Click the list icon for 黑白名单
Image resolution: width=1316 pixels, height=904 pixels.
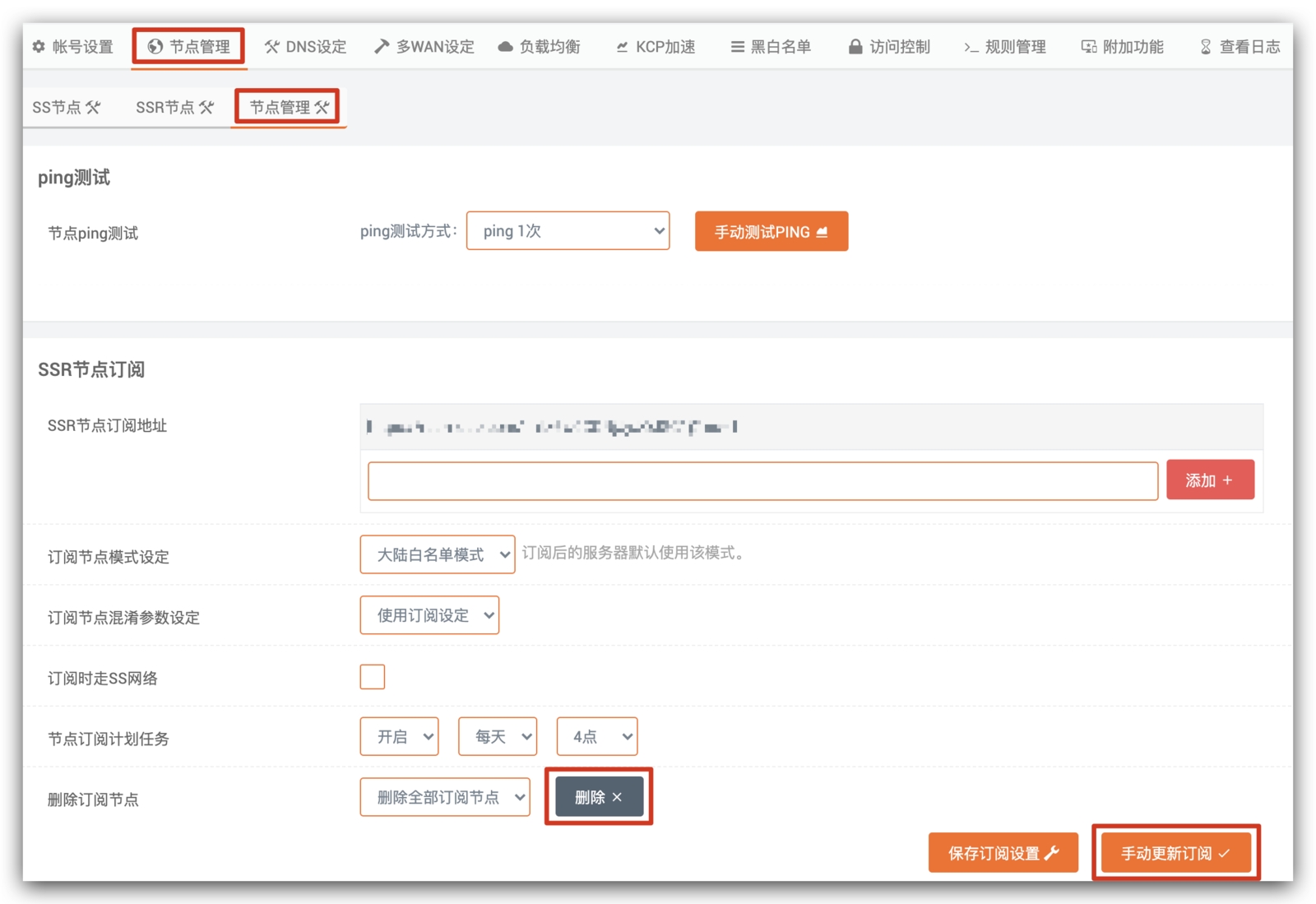click(x=737, y=47)
